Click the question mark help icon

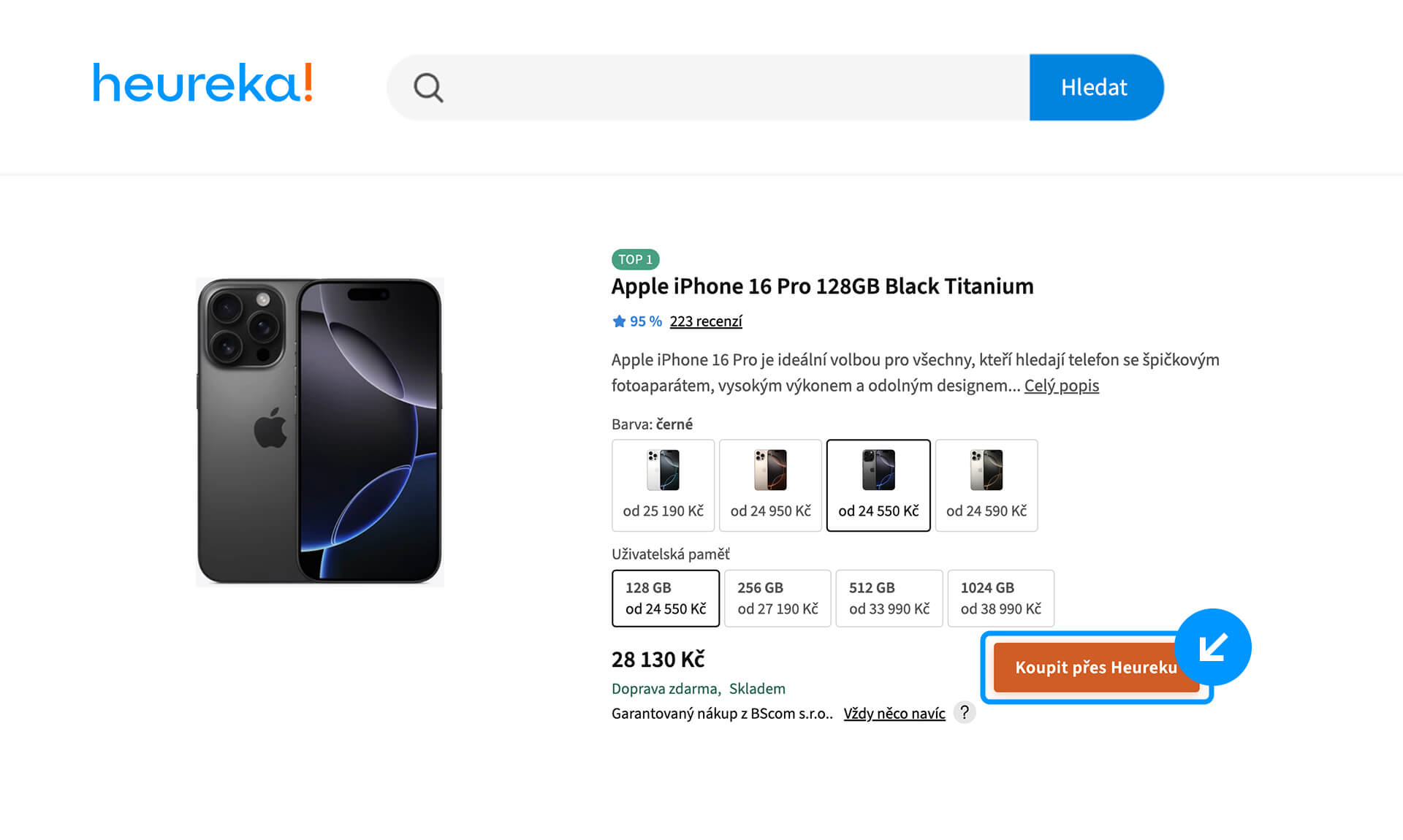point(965,712)
